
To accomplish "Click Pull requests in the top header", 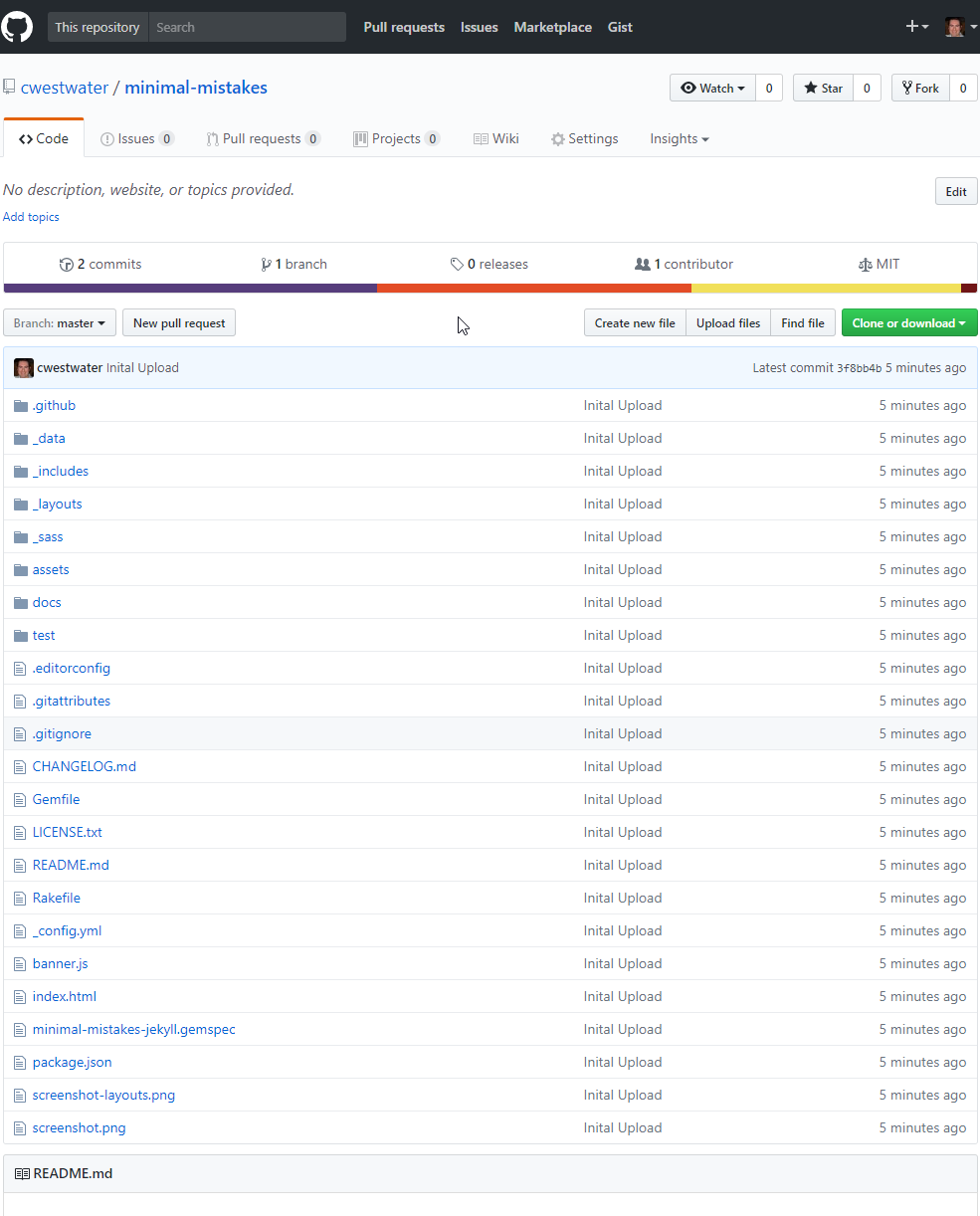I will 404,27.
